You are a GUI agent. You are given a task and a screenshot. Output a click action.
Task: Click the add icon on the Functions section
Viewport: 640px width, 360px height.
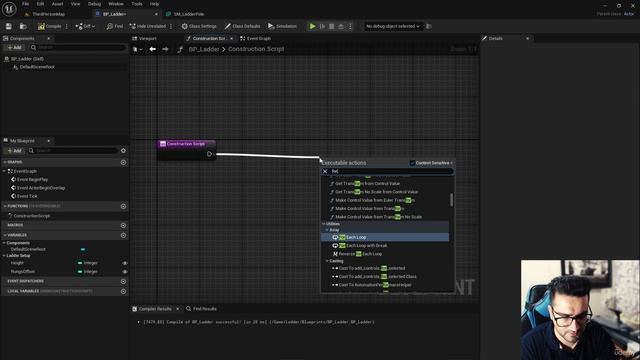pos(123,206)
